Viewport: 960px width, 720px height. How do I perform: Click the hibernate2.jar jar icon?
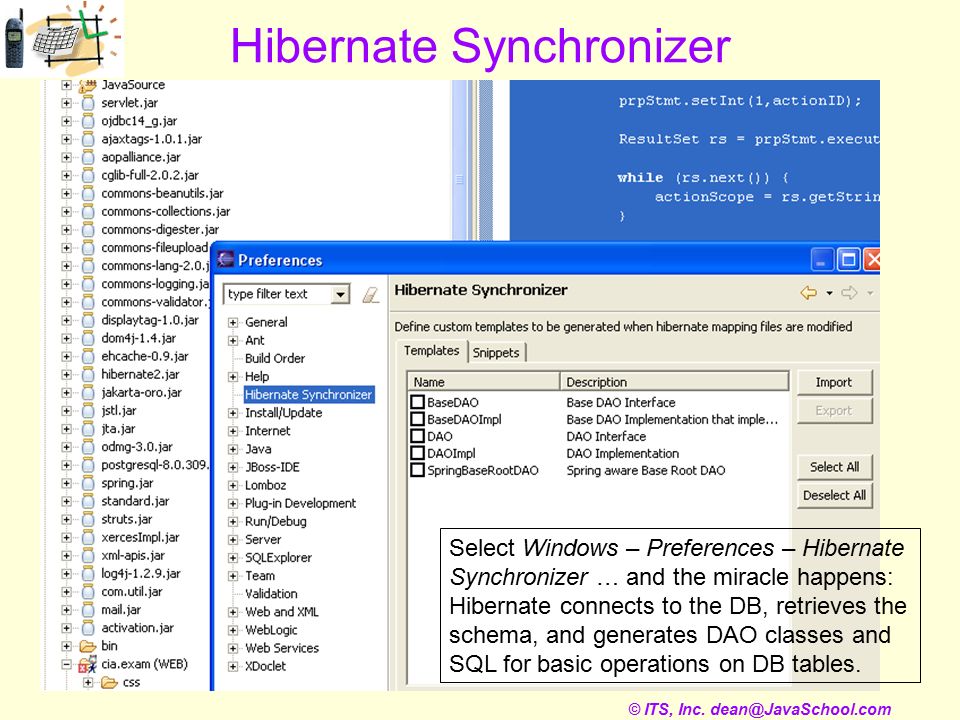click(88, 375)
